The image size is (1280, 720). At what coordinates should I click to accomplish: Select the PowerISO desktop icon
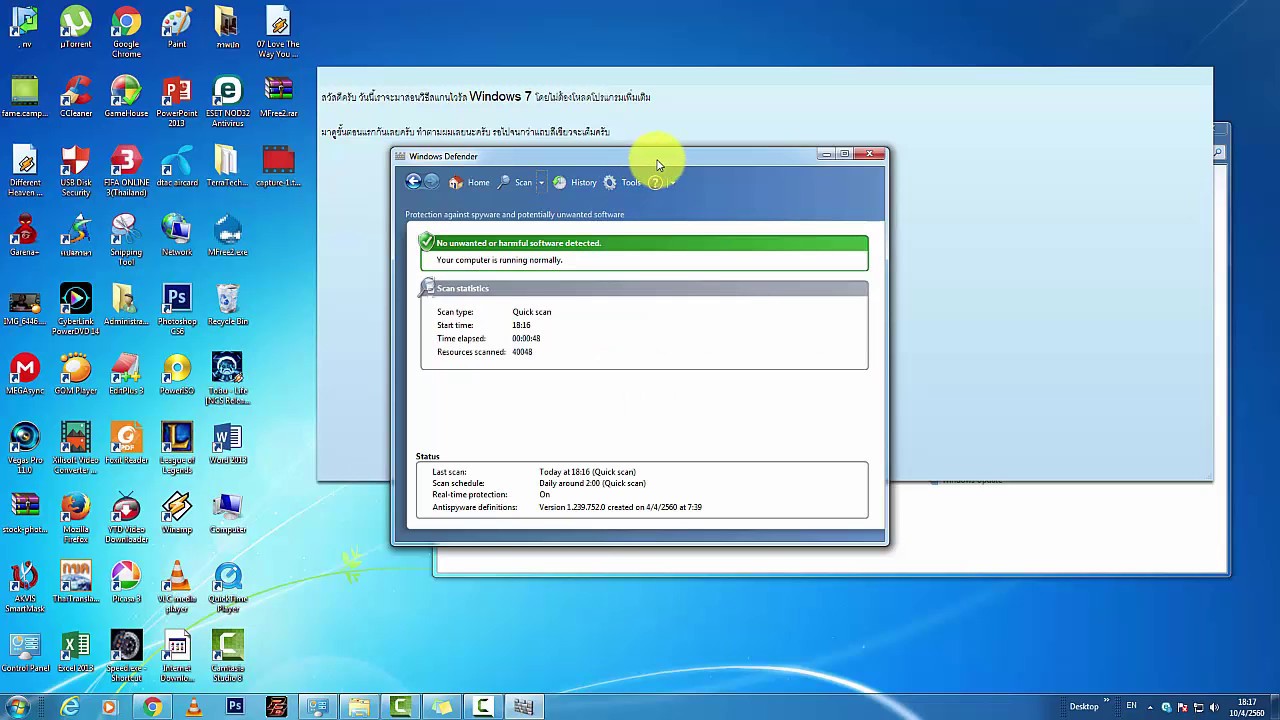177,374
